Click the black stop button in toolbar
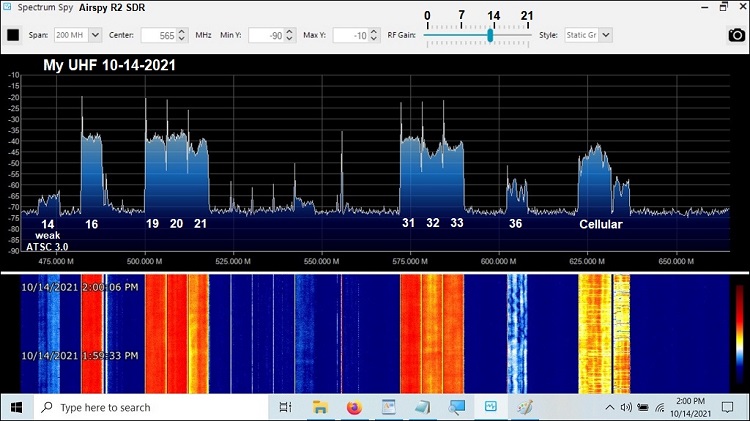This screenshot has width=750, height=421. coord(13,35)
